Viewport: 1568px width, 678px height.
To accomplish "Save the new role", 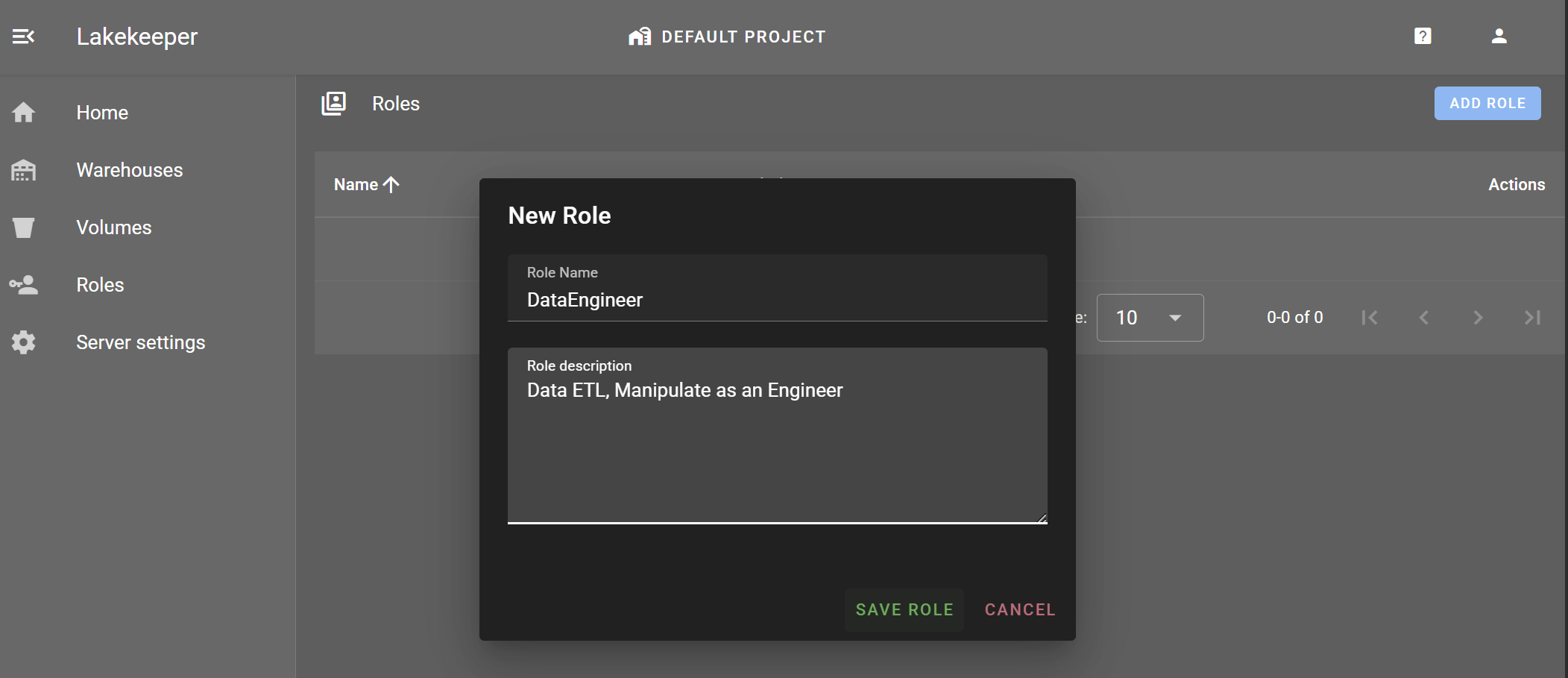I will [904, 609].
